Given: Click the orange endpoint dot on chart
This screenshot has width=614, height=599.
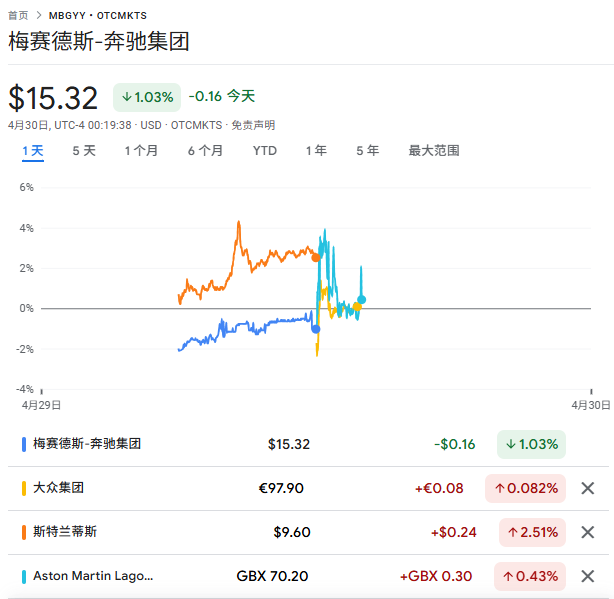Looking at the screenshot, I should [316, 258].
